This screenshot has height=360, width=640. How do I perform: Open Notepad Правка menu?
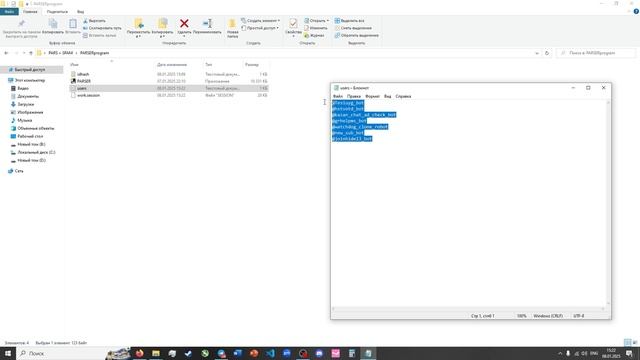tap(354, 96)
